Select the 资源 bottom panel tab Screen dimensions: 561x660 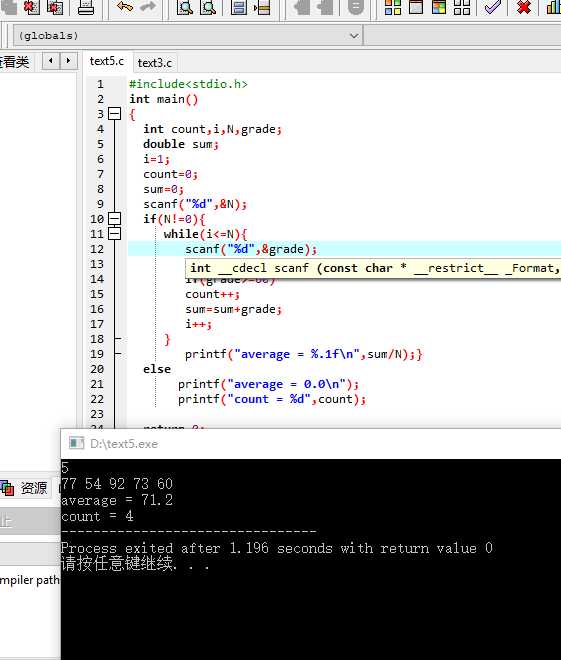pyautogui.click(x=25, y=488)
